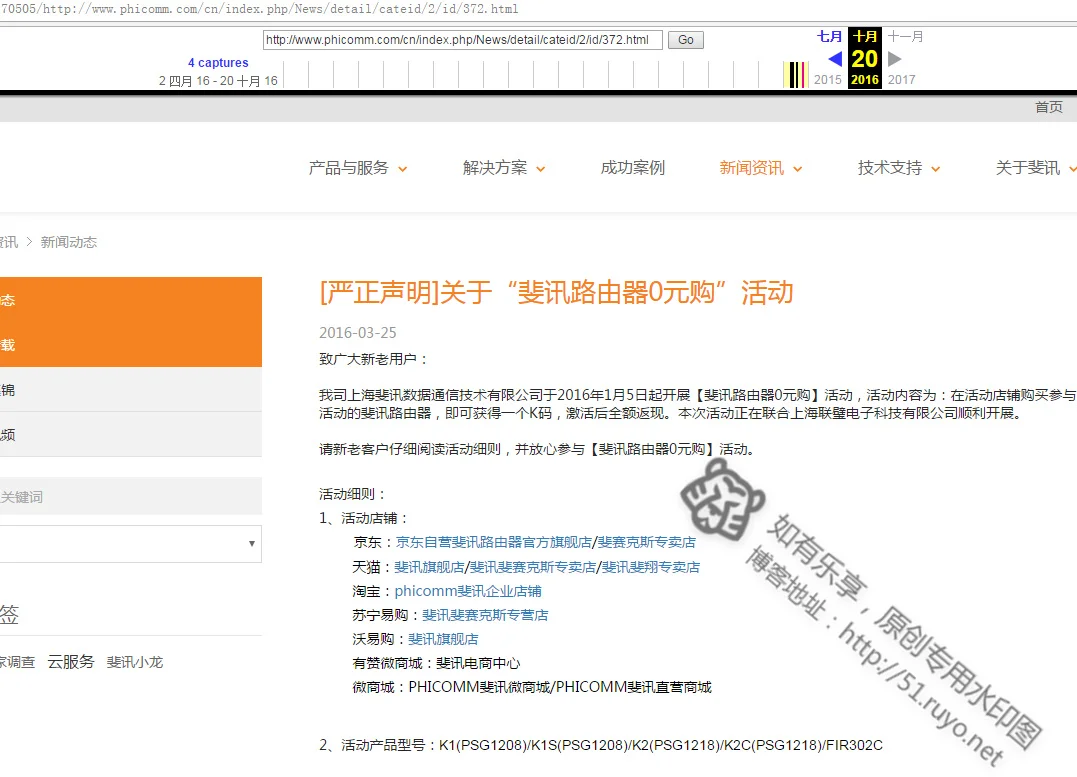Open 京东自营斐讯路由器官方旗舰店 link

click(493, 542)
